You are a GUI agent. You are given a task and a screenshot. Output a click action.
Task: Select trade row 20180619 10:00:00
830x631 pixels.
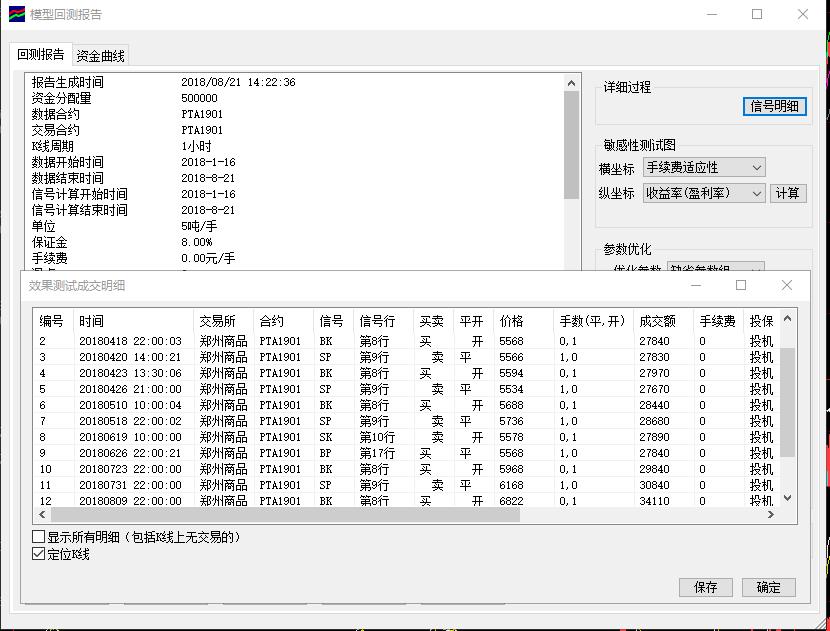point(407,437)
